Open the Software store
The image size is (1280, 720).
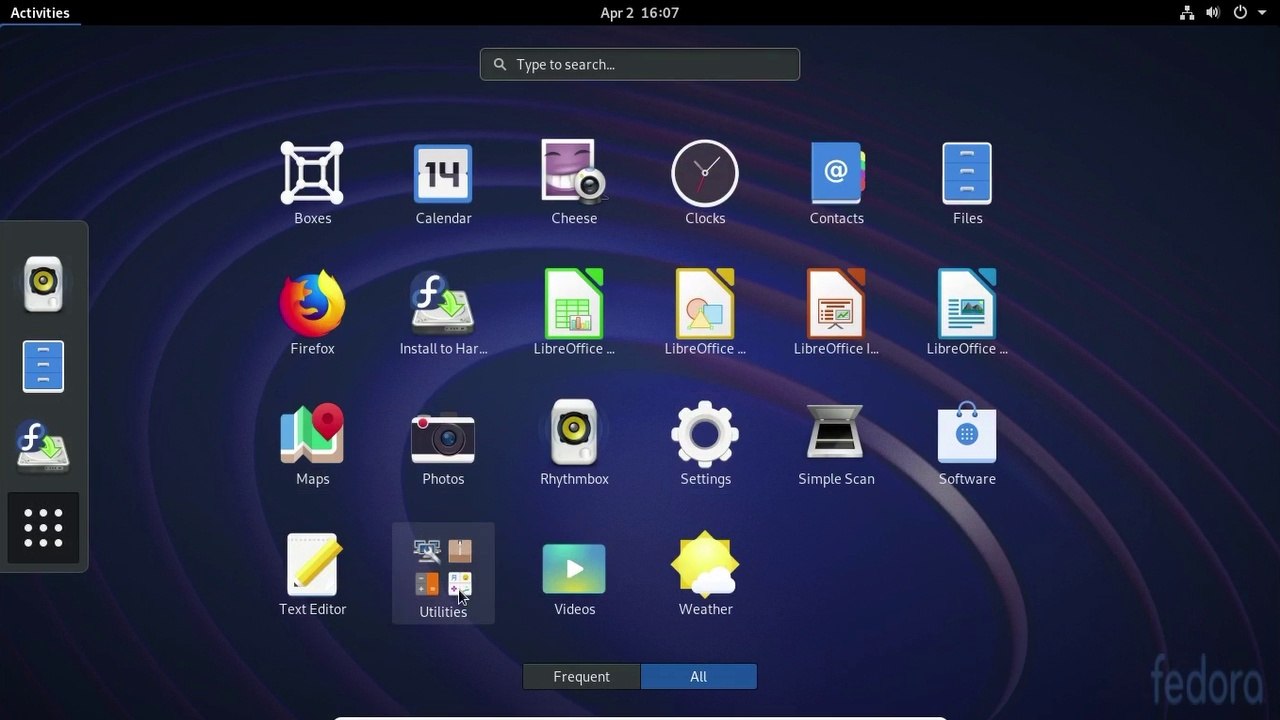click(x=967, y=433)
